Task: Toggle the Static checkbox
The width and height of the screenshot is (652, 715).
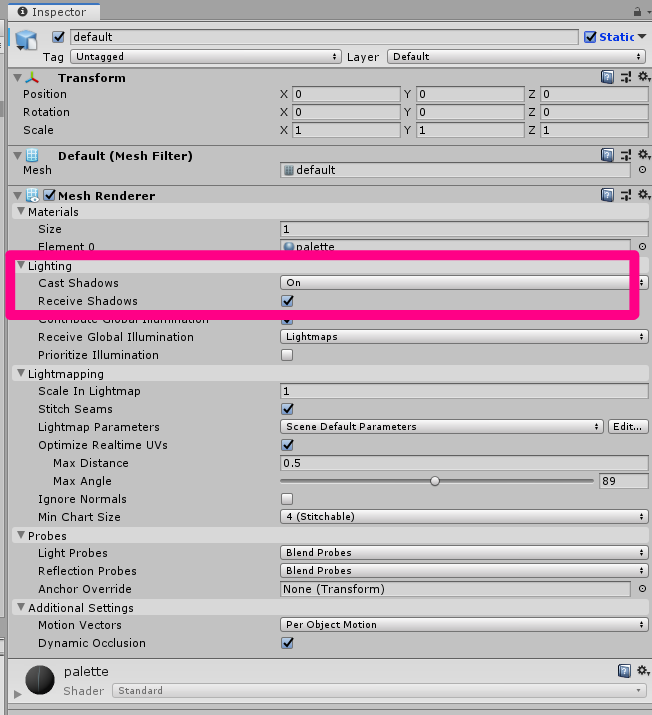Action: [x=590, y=36]
